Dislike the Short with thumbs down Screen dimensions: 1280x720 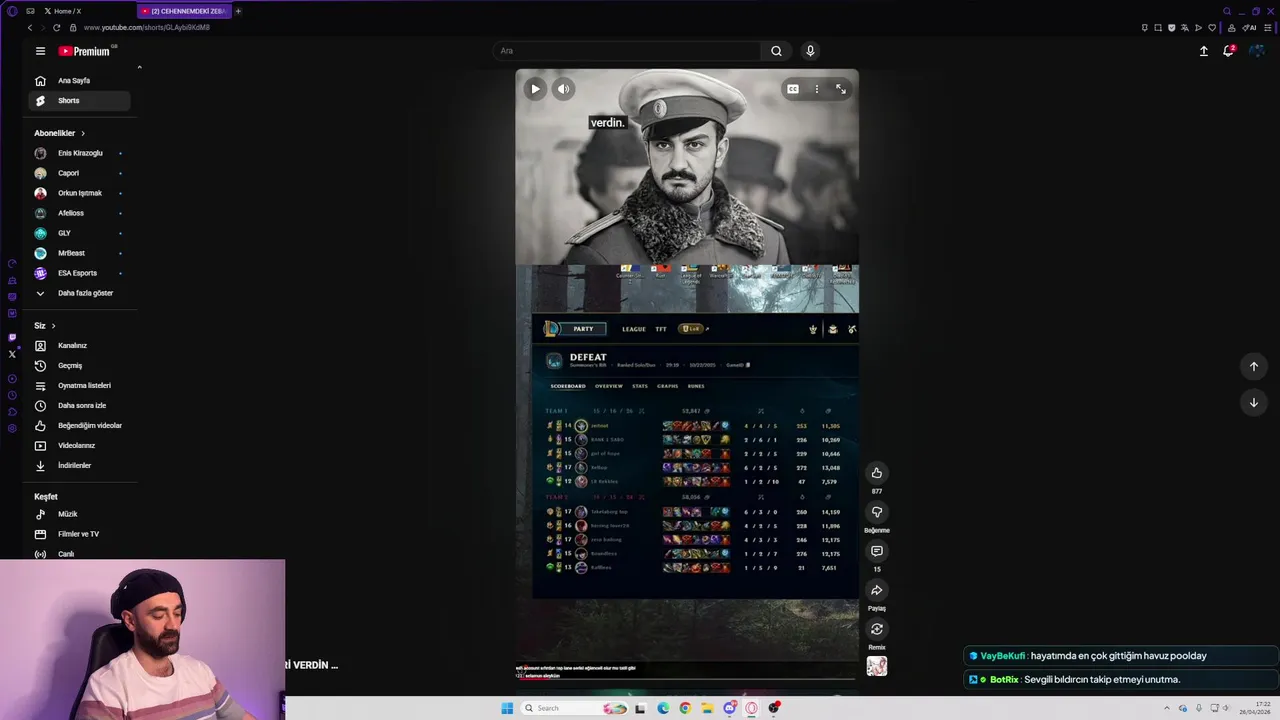click(877, 512)
